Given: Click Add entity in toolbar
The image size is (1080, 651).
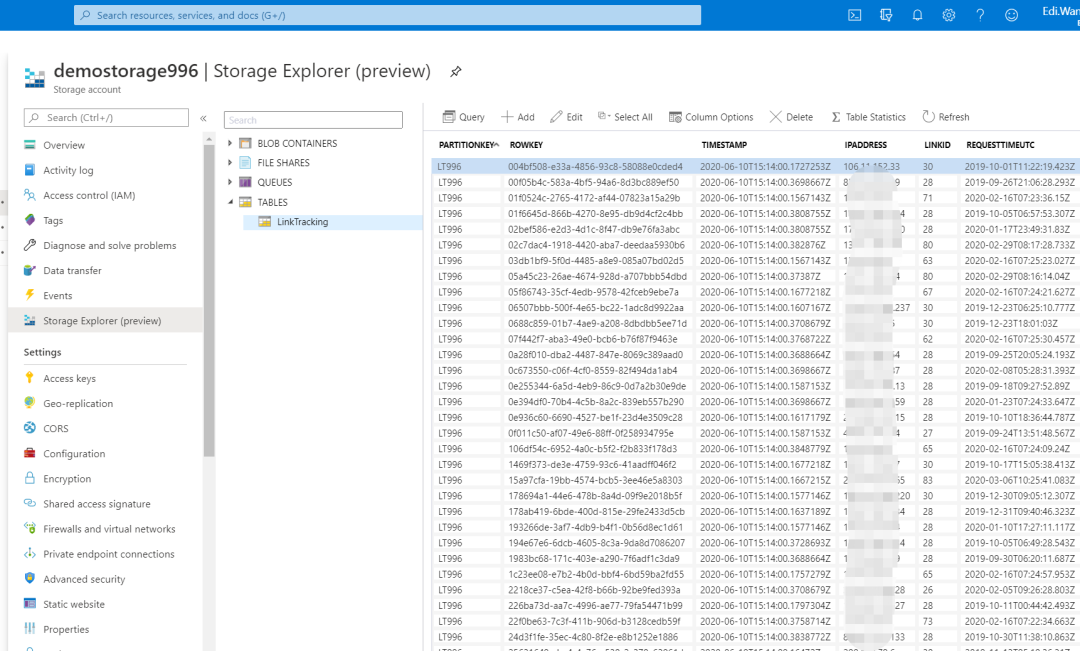Looking at the screenshot, I should click(518, 117).
